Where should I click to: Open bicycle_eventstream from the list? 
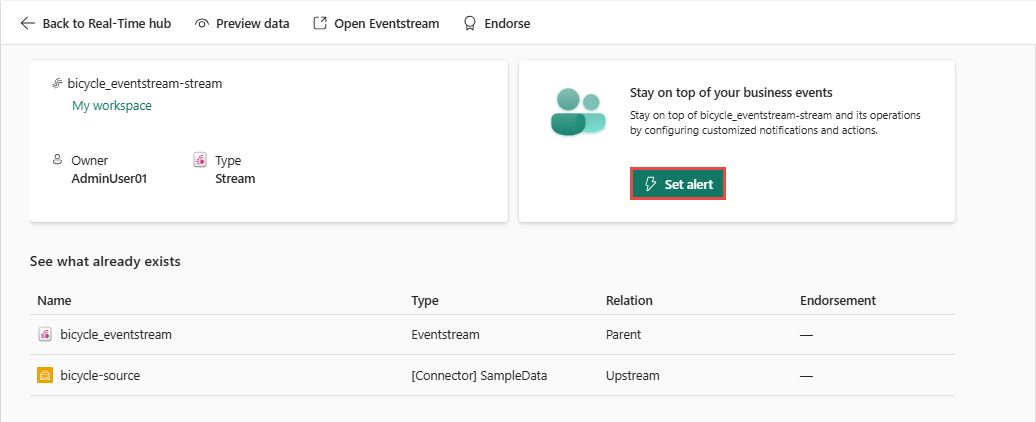(116, 335)
